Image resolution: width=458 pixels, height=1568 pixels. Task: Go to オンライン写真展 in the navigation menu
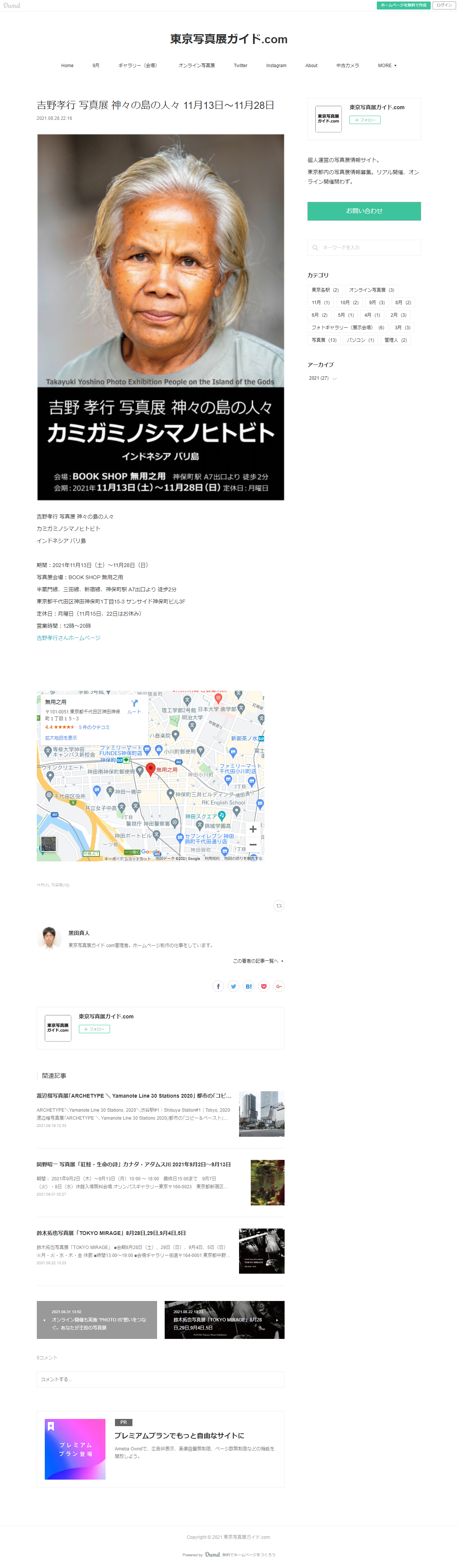pyautogui.click(x=196, y=66)
